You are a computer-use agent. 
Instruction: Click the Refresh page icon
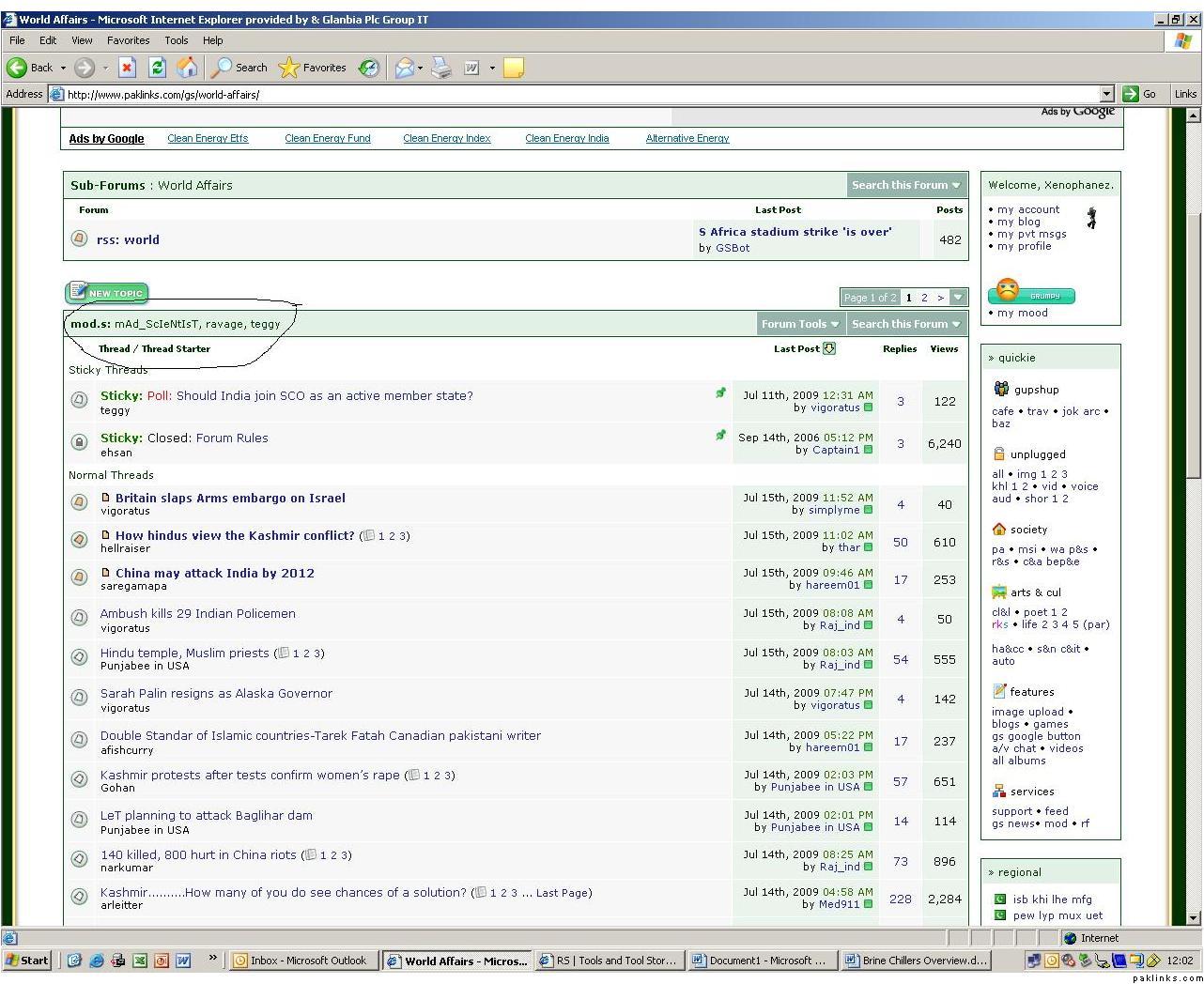pos(158,68)
